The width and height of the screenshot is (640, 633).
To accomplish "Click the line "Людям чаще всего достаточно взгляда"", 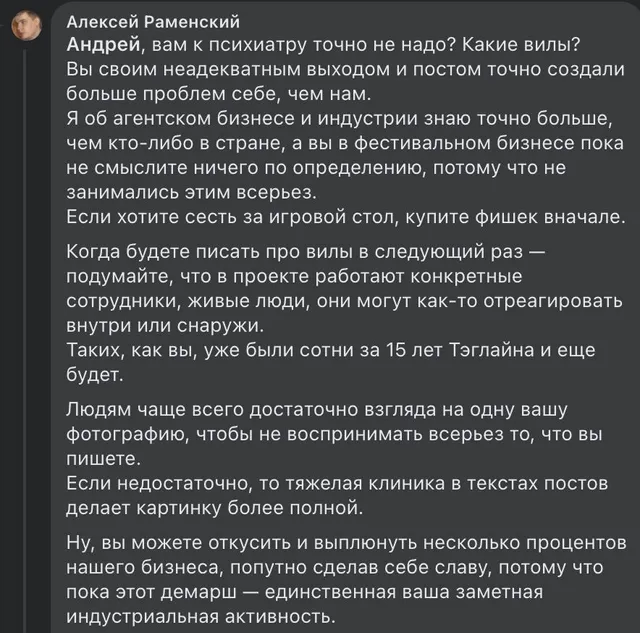I will [x=317, y=410].
